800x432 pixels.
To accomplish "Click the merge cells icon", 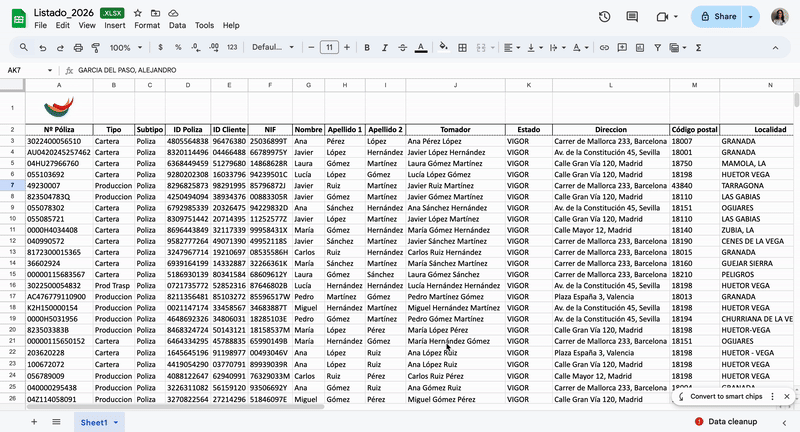I will pos(481,47).
